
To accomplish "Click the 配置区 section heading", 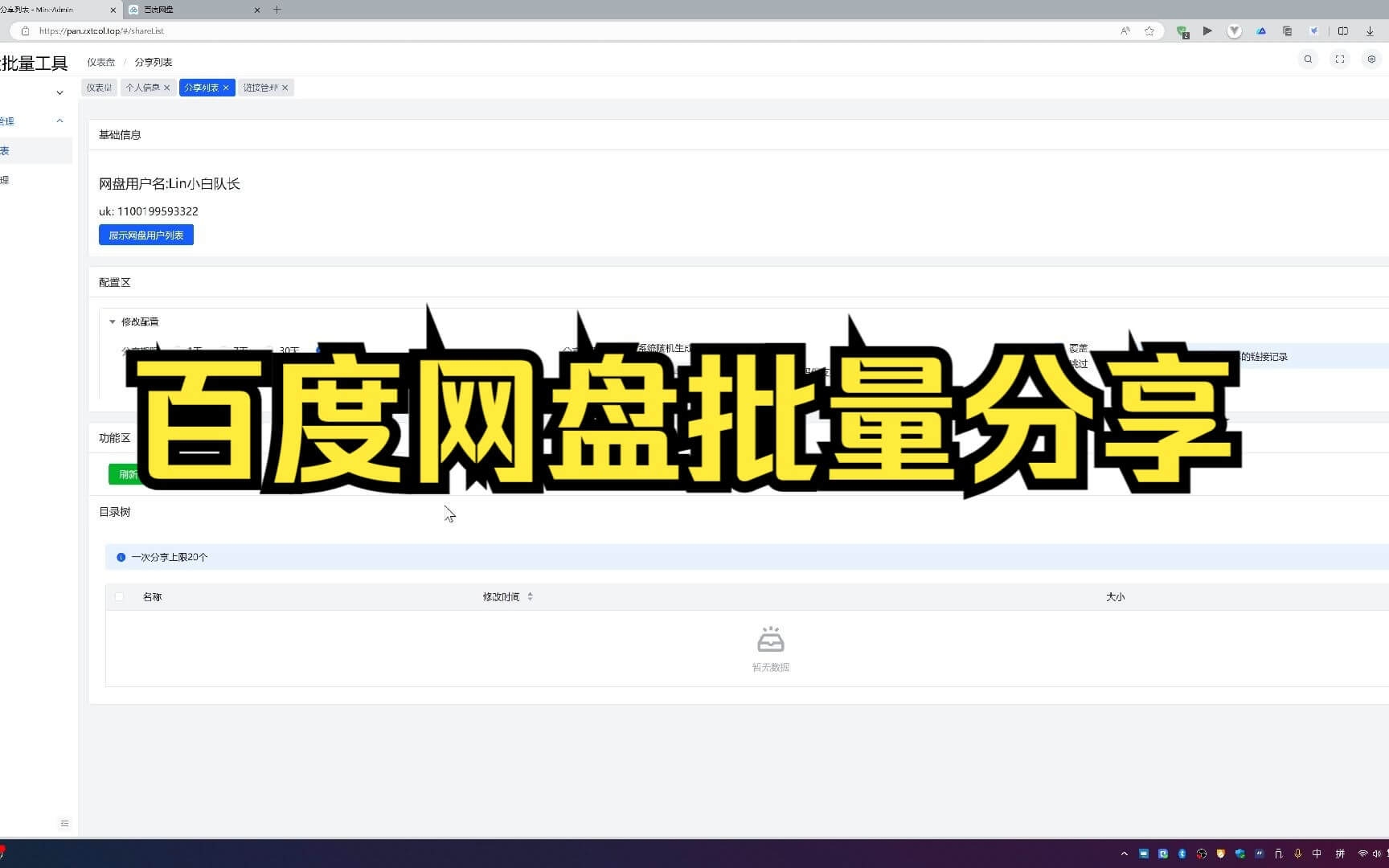I will coord(114,282).
